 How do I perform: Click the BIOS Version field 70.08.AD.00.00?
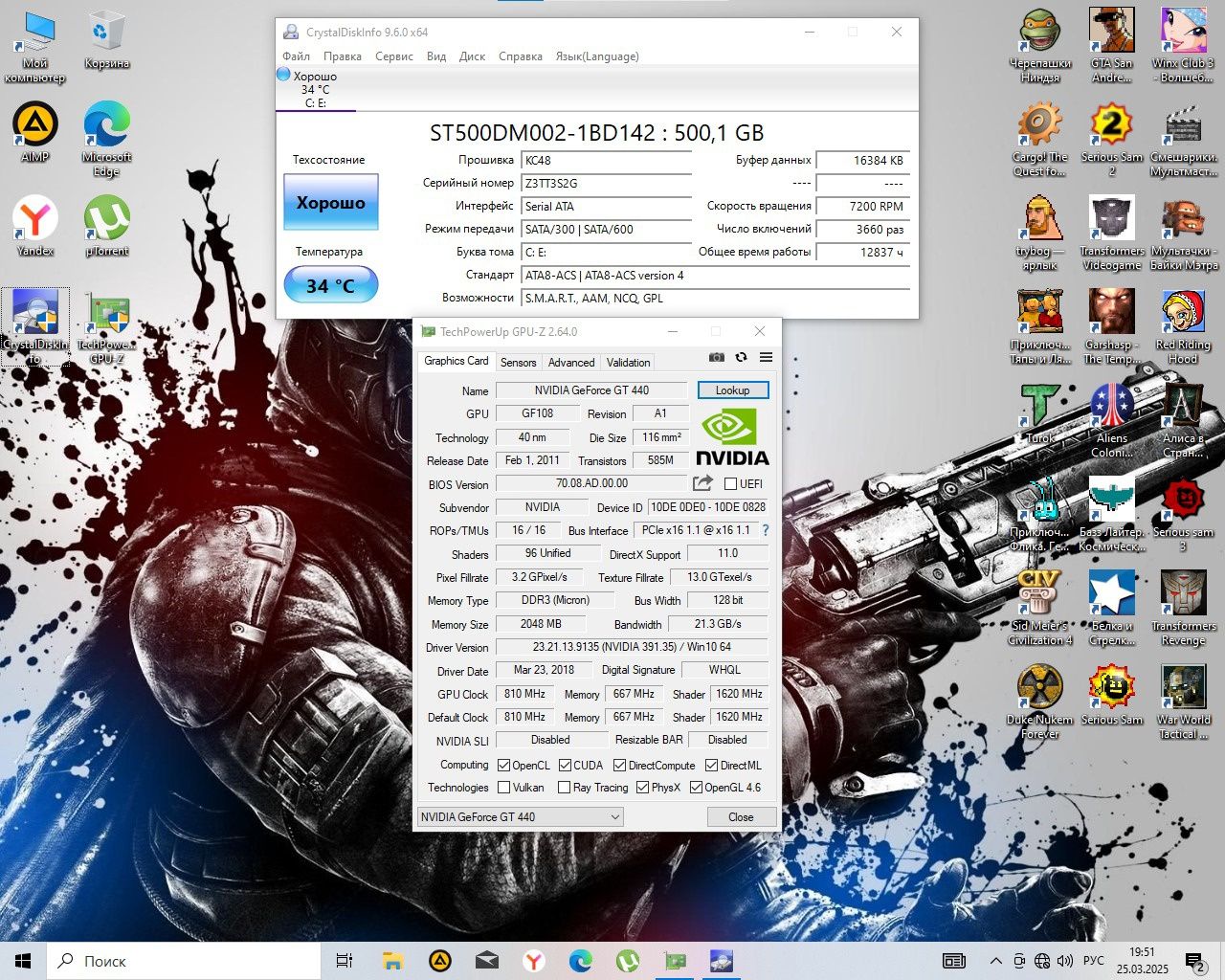(x=591, y=483)
